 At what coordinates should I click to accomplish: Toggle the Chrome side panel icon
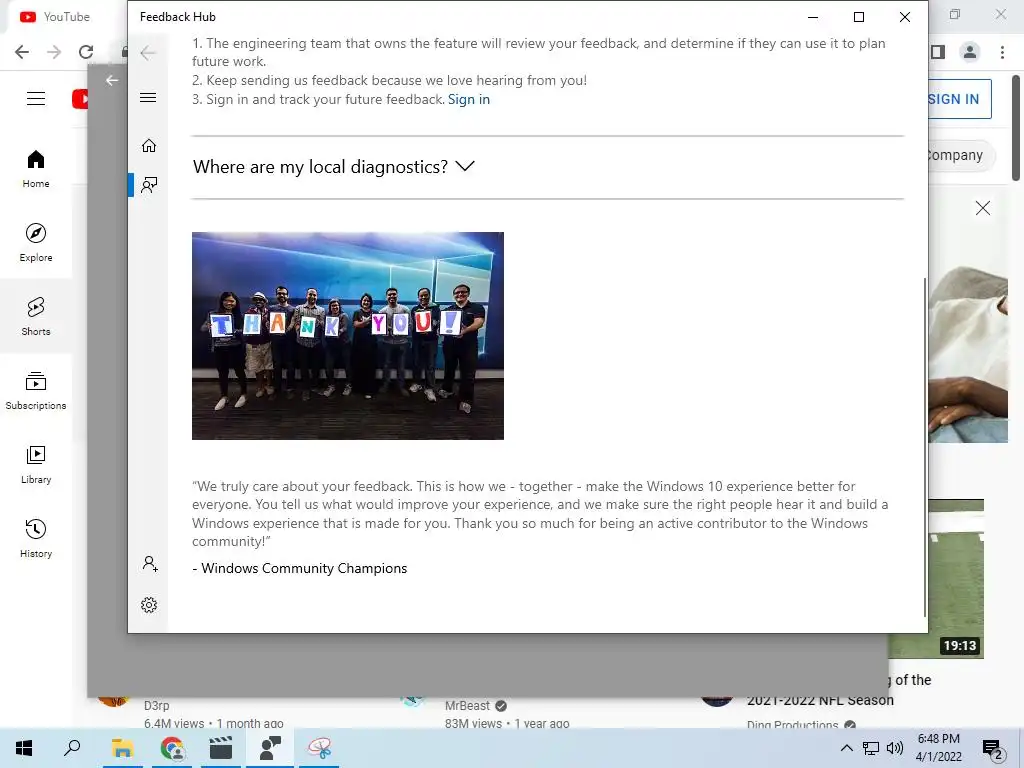point(938,52)
